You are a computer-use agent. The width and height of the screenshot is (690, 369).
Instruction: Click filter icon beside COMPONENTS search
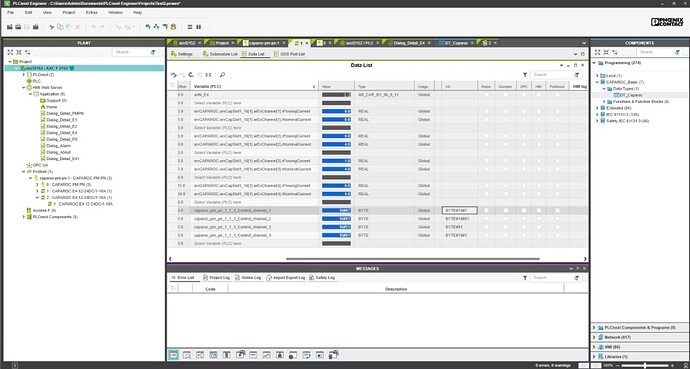pos(678,52)
